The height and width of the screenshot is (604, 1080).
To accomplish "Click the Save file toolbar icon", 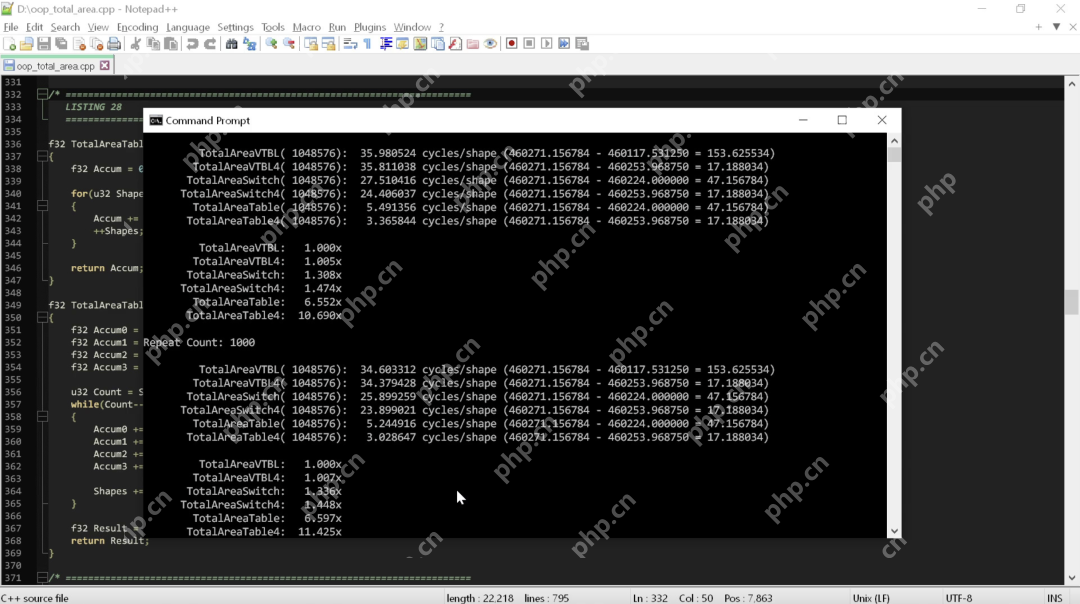I will (x=43, y=44).
